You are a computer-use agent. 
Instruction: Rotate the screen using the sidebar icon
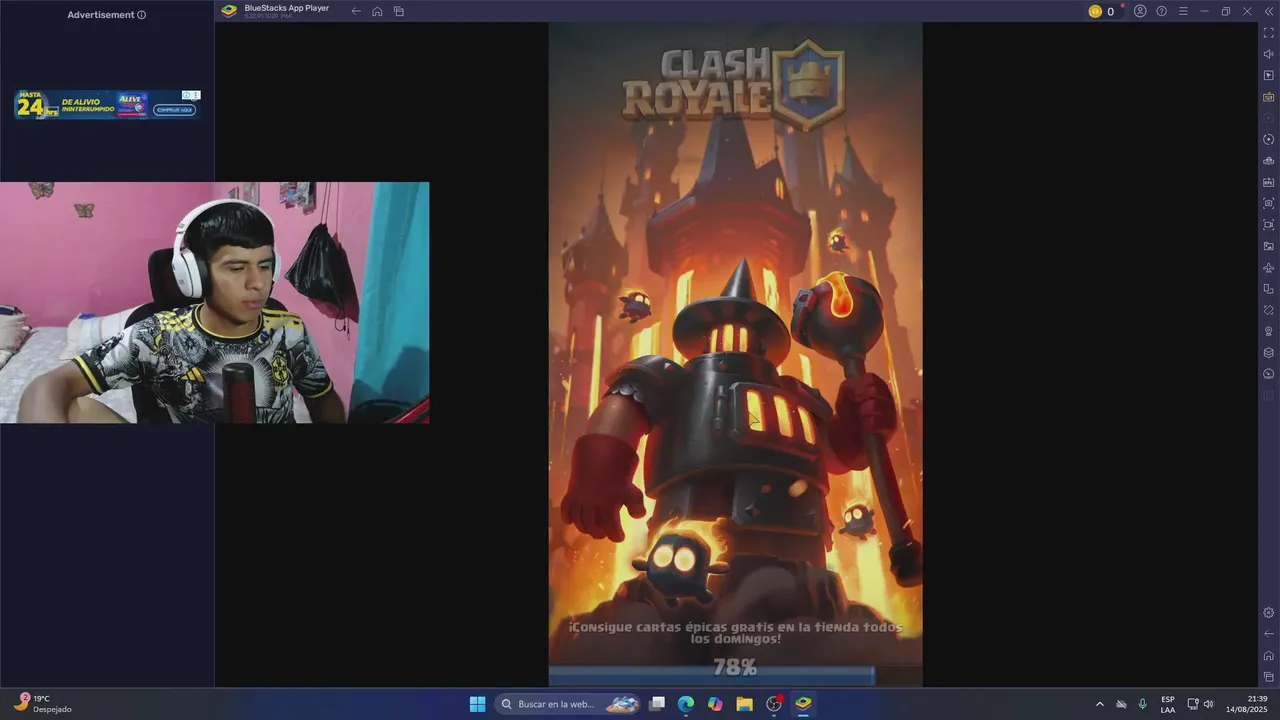point(1268,310)
